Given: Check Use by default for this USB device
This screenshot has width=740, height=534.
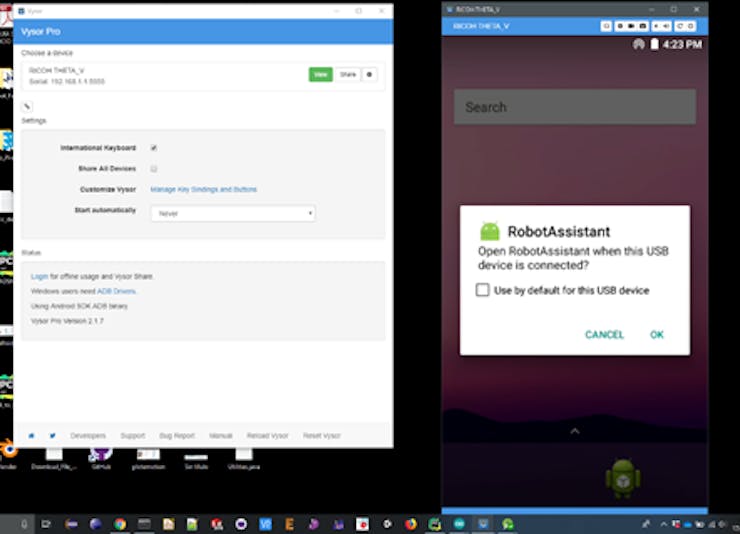Looking at the screenshot, I should [x=482, y=290].
